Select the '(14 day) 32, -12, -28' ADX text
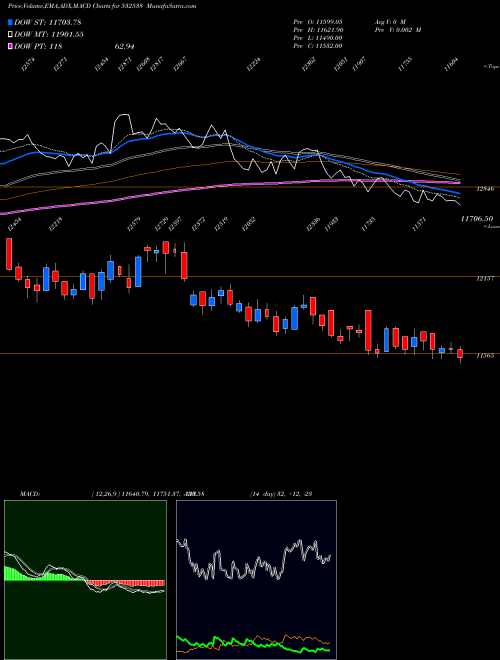500x660 pixels. point(281,494)
